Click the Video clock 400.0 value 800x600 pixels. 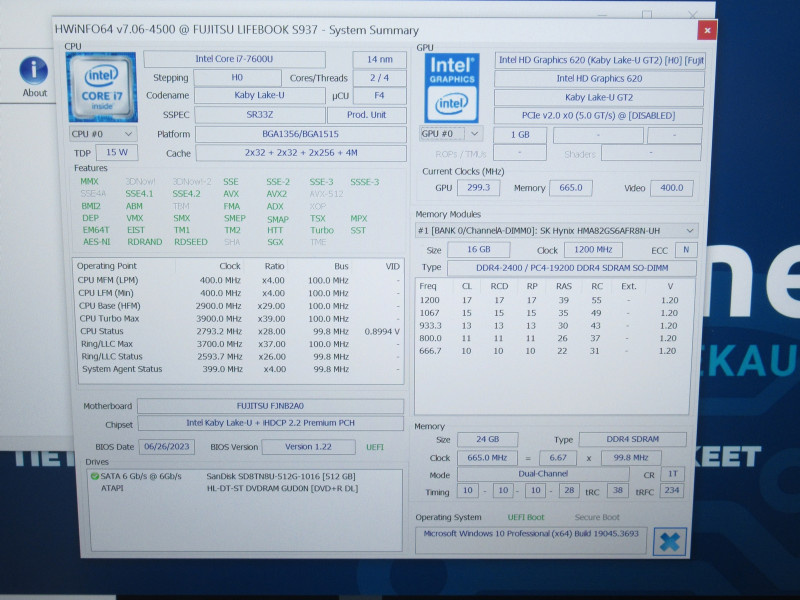tap(671, 188)
